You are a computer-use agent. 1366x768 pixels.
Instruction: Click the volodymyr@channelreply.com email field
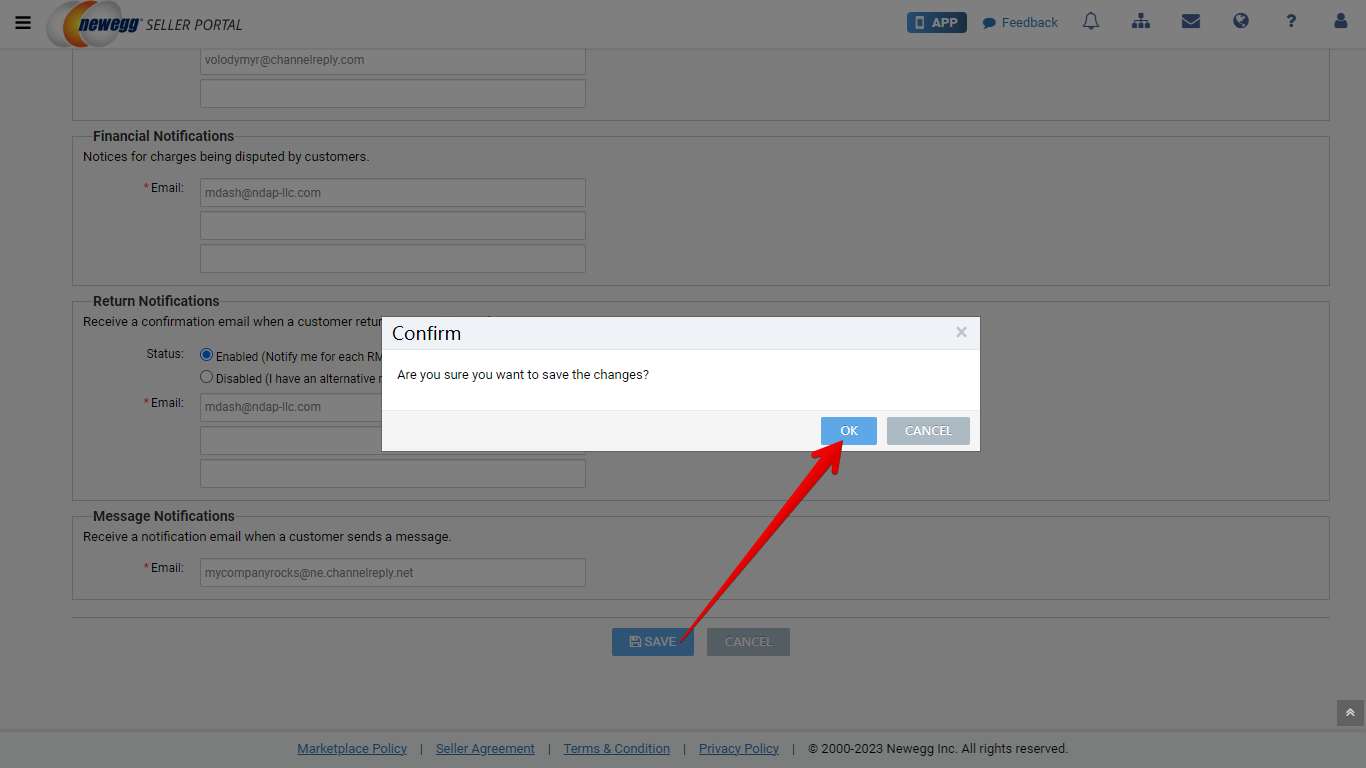pyautogui.click(x=393, y=60)
